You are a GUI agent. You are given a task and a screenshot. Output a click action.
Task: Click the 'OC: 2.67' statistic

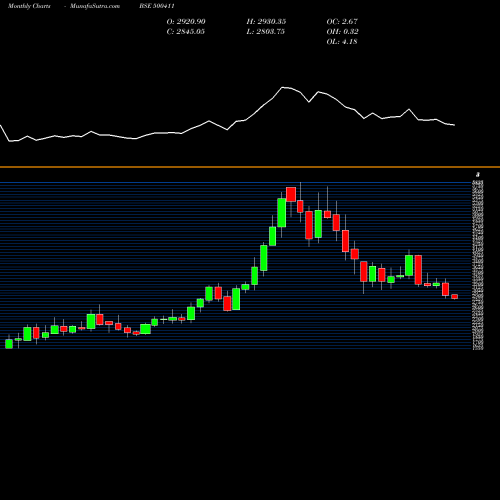click(342, 22)
